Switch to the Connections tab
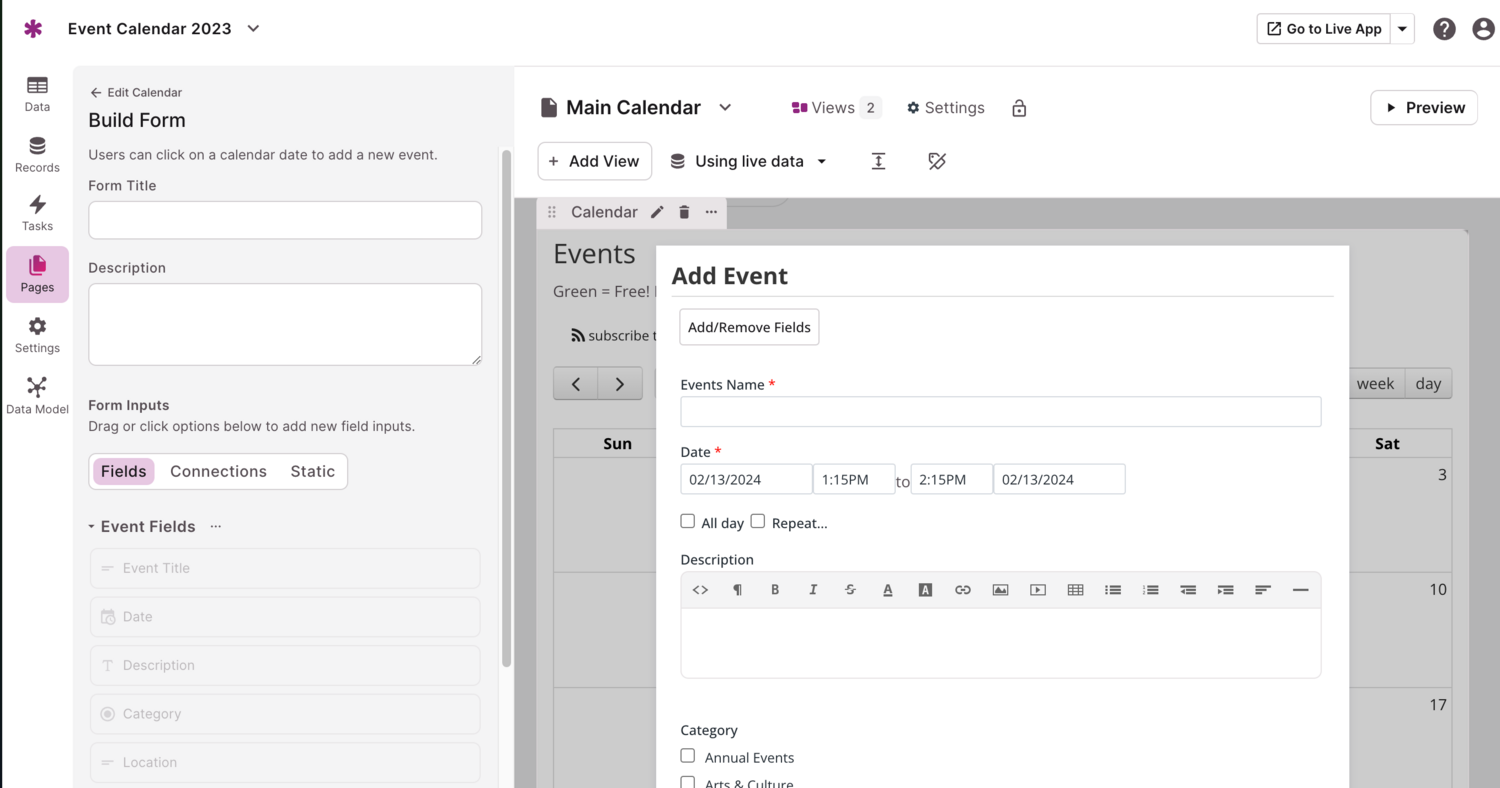1500x788 pixels. (x=218, y=471)
